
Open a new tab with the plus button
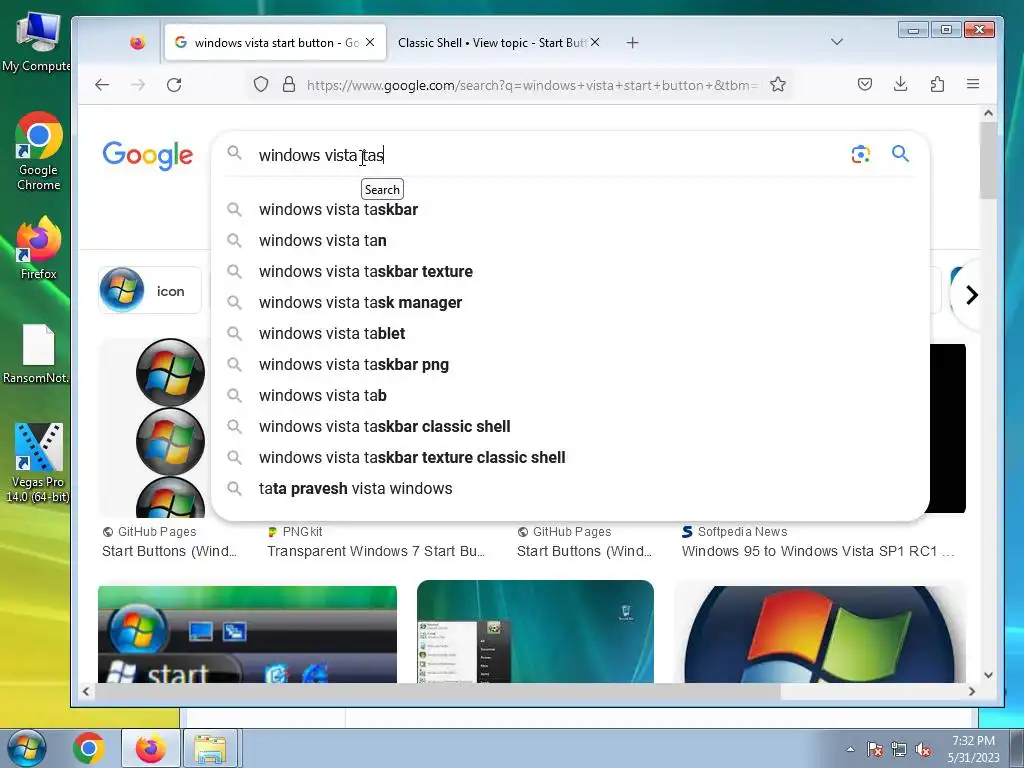pyautogui.click(x=632, y=43)
